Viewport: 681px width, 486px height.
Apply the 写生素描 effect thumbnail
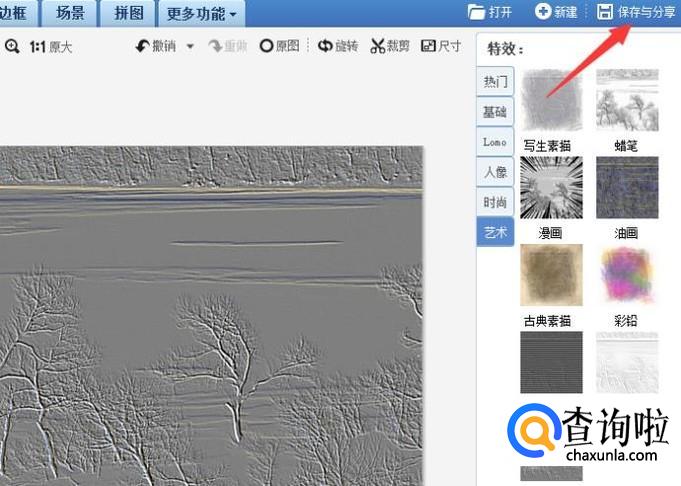(x=551, y=100)
